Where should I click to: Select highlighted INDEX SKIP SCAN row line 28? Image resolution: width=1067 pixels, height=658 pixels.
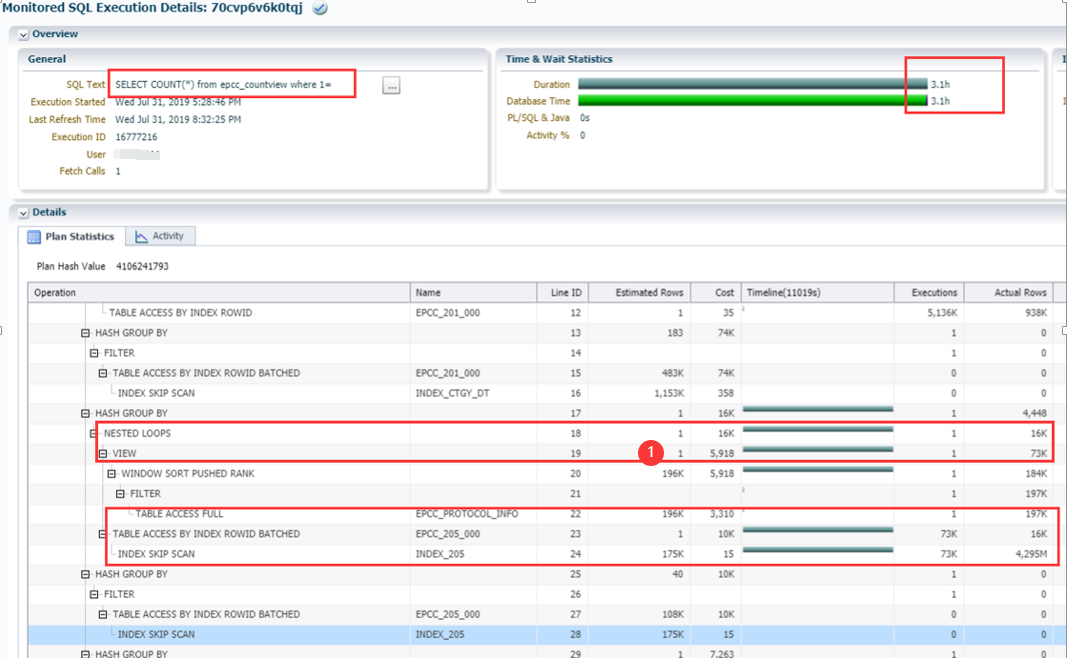(156, 634)
